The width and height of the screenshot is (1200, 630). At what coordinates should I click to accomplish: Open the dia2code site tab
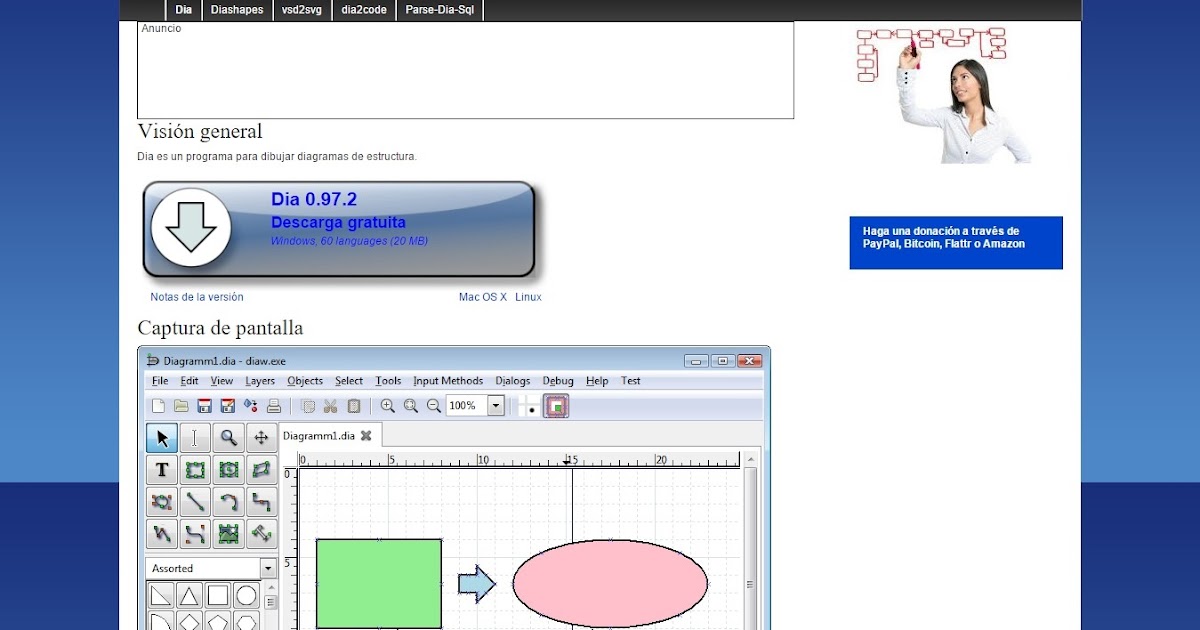pos(364,10)
